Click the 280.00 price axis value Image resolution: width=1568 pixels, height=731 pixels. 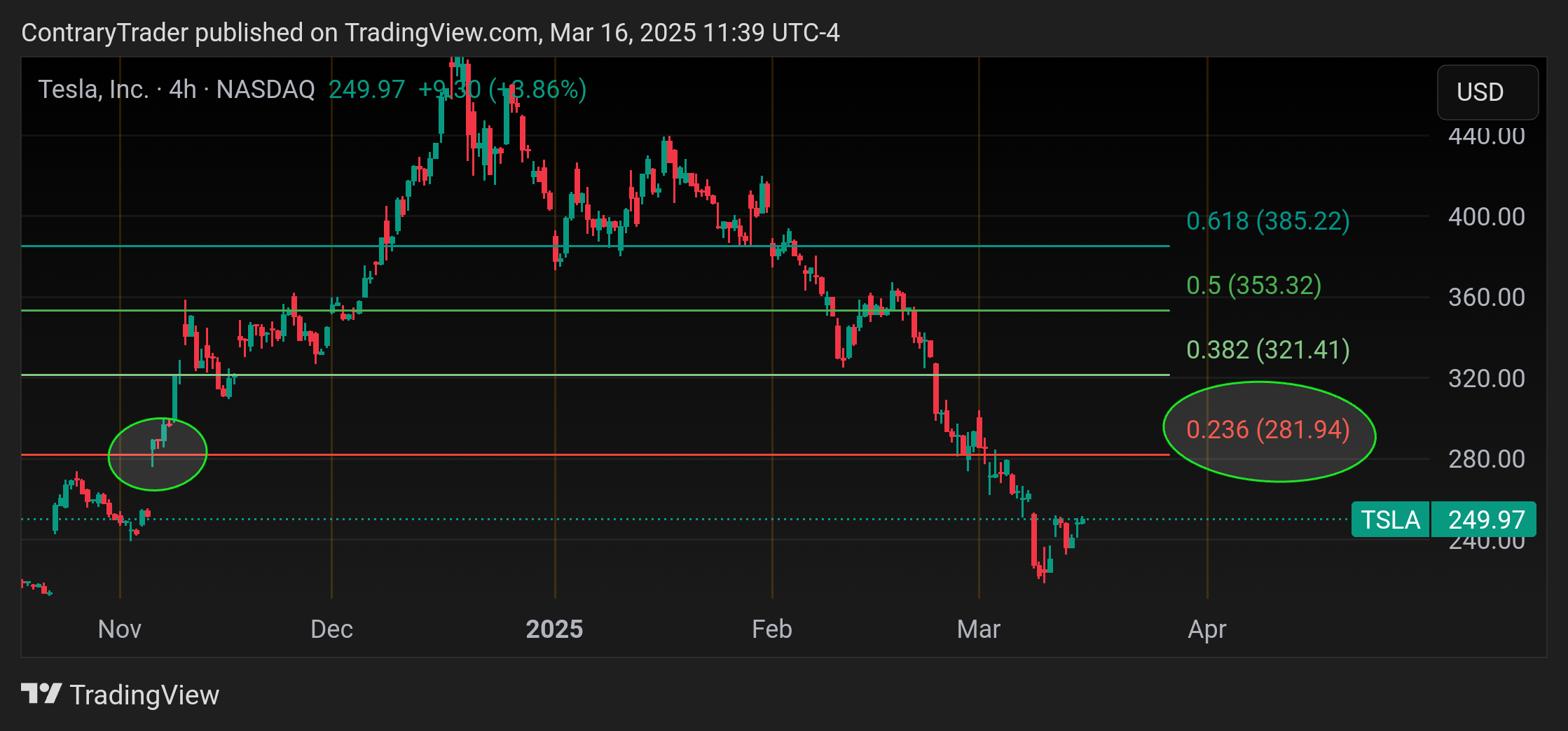(1486, 459)
